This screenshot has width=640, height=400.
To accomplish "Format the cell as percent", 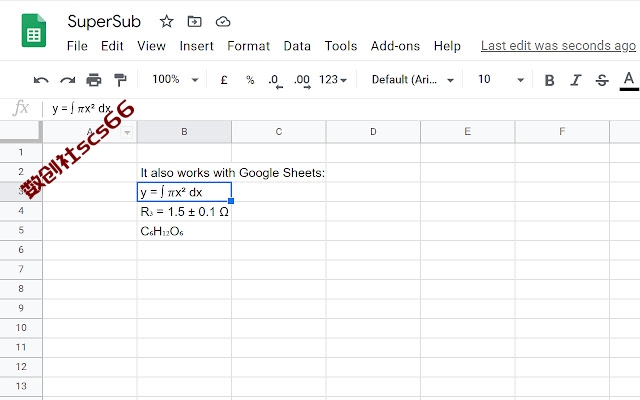I will tap(250, 80).
